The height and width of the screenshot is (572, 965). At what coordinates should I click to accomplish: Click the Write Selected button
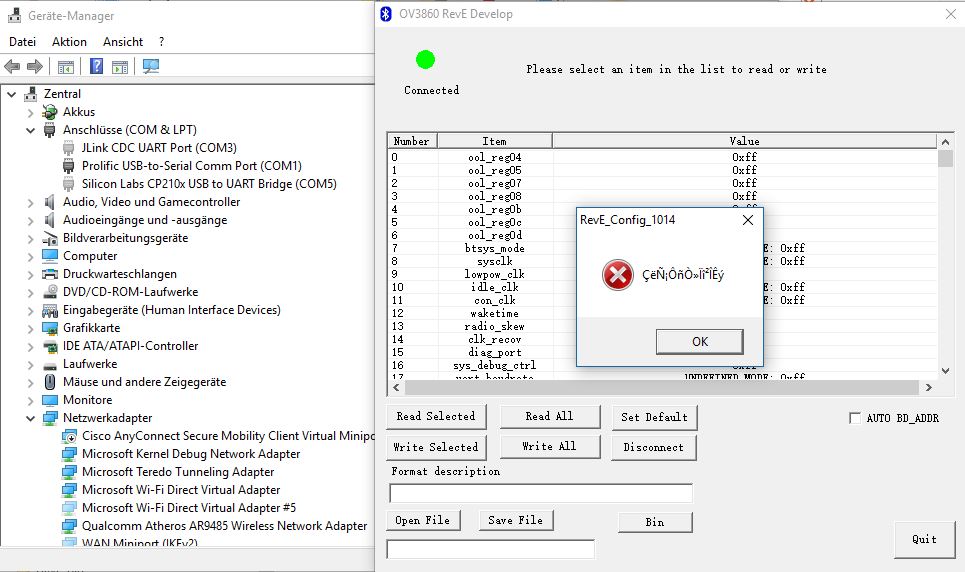point(436,448)
